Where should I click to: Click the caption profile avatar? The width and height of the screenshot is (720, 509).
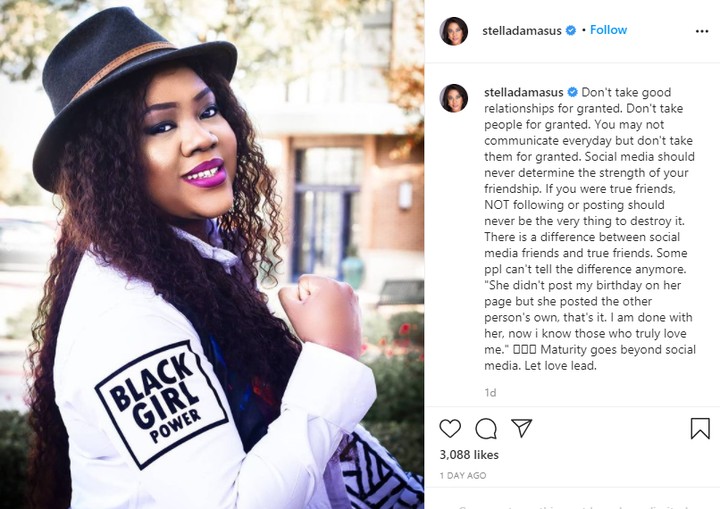(454, 98)
